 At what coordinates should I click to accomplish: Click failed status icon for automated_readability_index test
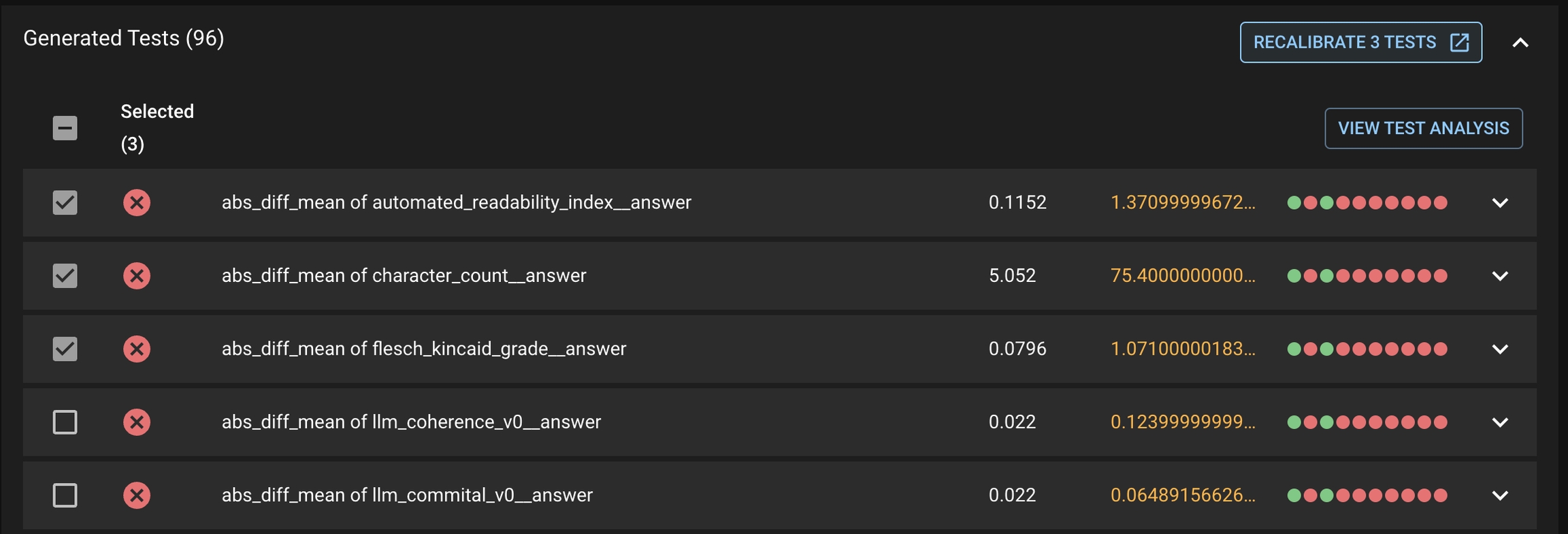point(137,202)
